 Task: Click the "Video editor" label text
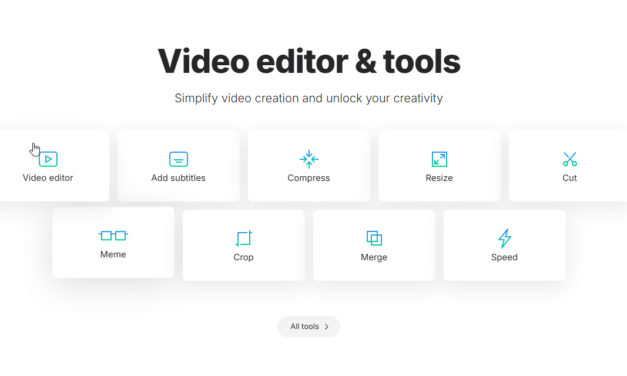(x=48, y=178)
